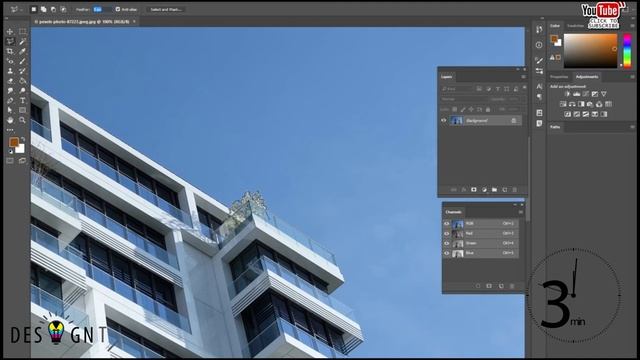Select the Rectangle shape tool
The width and height of the screenshot is (640, 360).
tap(22, 110)
